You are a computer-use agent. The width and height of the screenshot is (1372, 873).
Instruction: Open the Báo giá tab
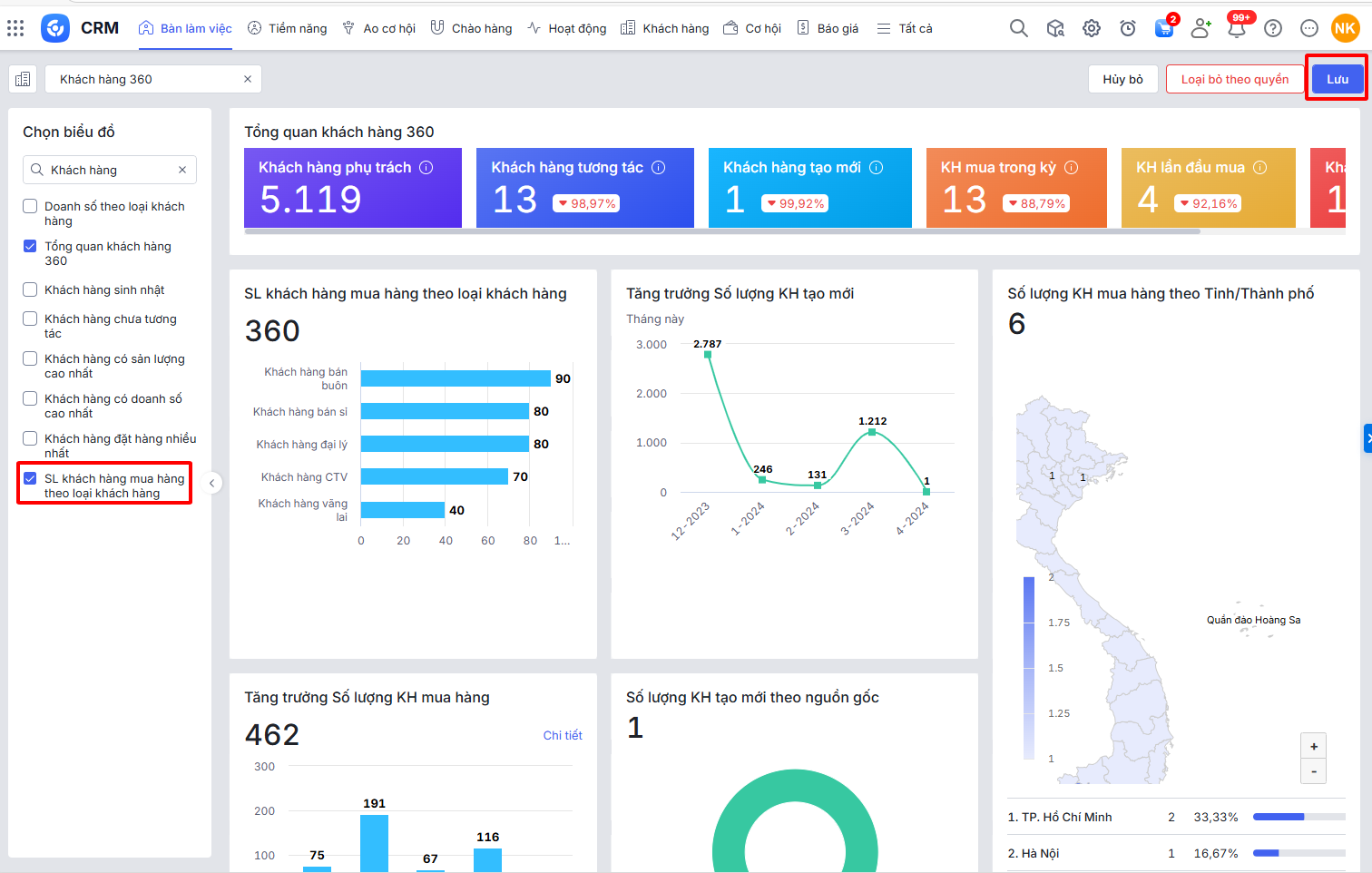click(828, 28)
